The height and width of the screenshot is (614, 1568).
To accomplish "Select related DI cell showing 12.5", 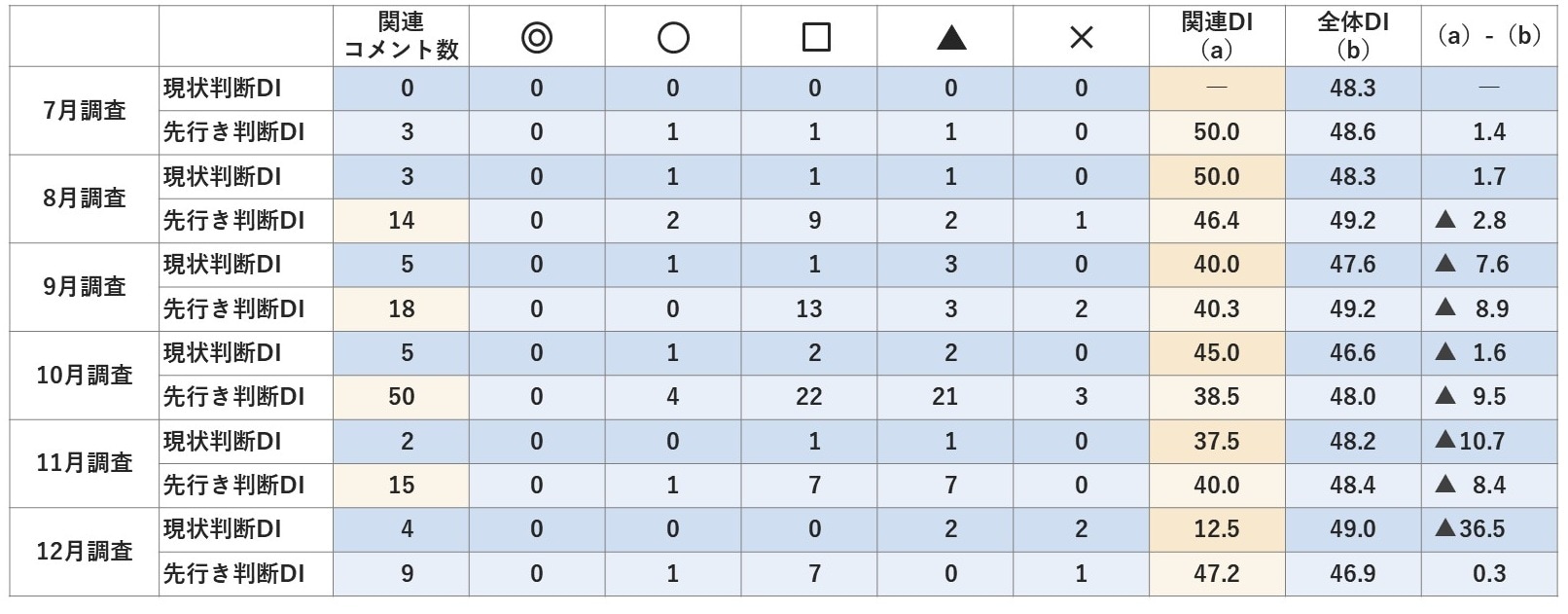I will 1217,529.
